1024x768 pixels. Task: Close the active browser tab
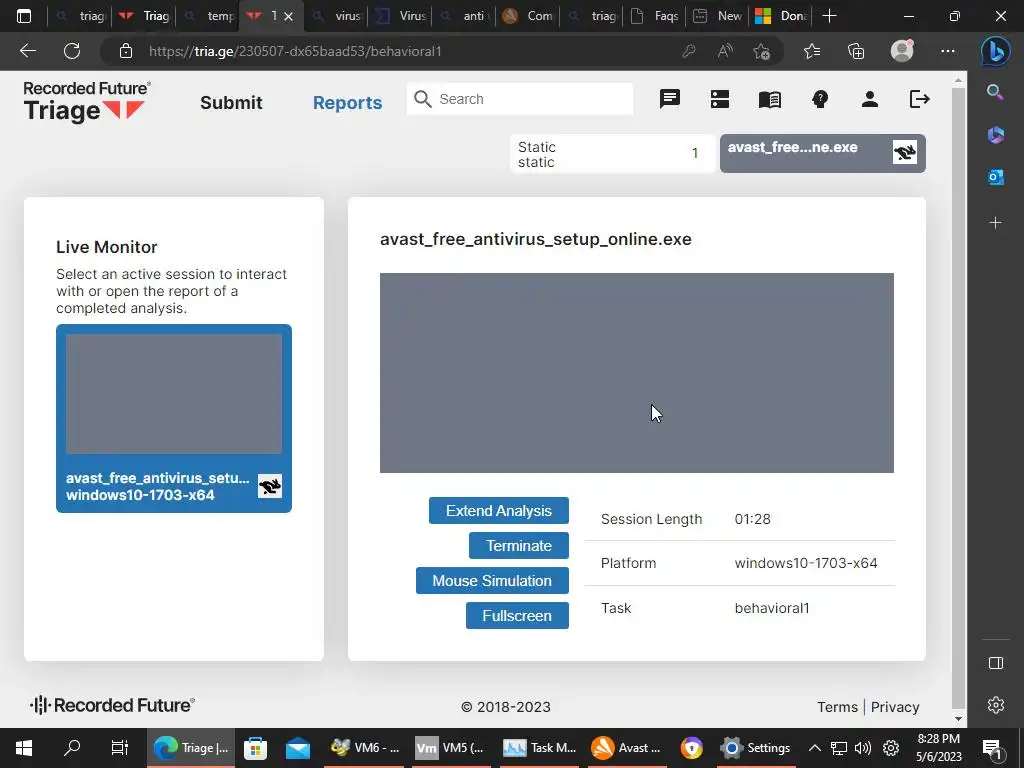click(288, 16)
